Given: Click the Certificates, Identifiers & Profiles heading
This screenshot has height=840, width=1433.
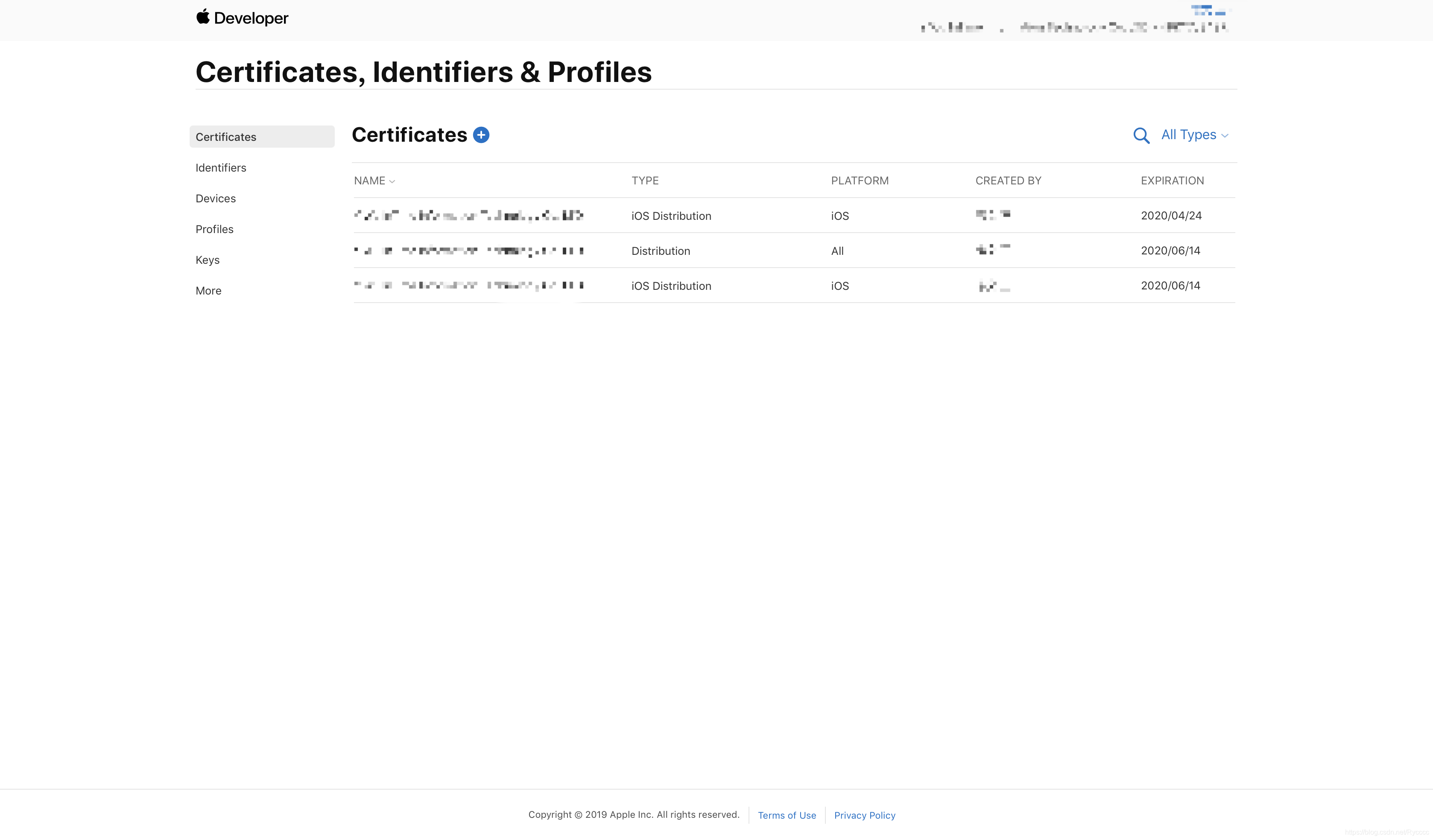Looking at the screenshot, I should click(x=424, y=72).
